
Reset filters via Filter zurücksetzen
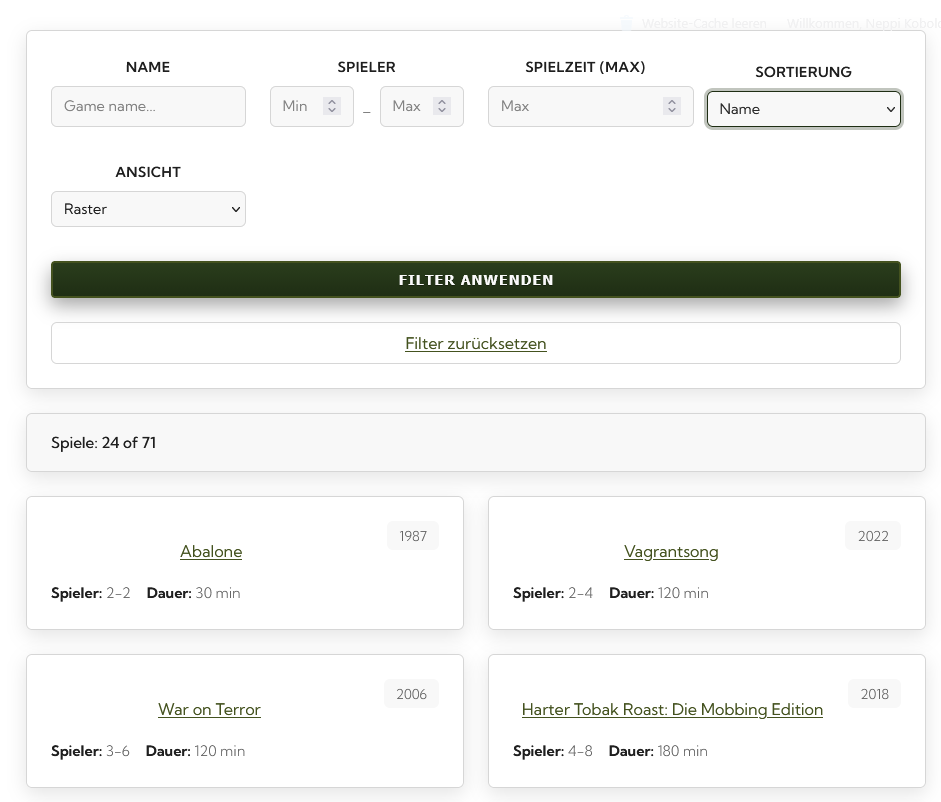click(x=475, y=343)
